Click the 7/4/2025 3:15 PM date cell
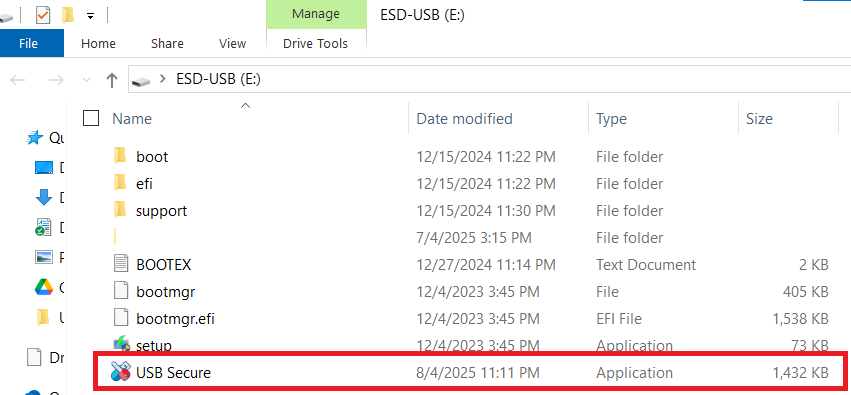This screenshot has height=395, width=851. tap(474, 238)
